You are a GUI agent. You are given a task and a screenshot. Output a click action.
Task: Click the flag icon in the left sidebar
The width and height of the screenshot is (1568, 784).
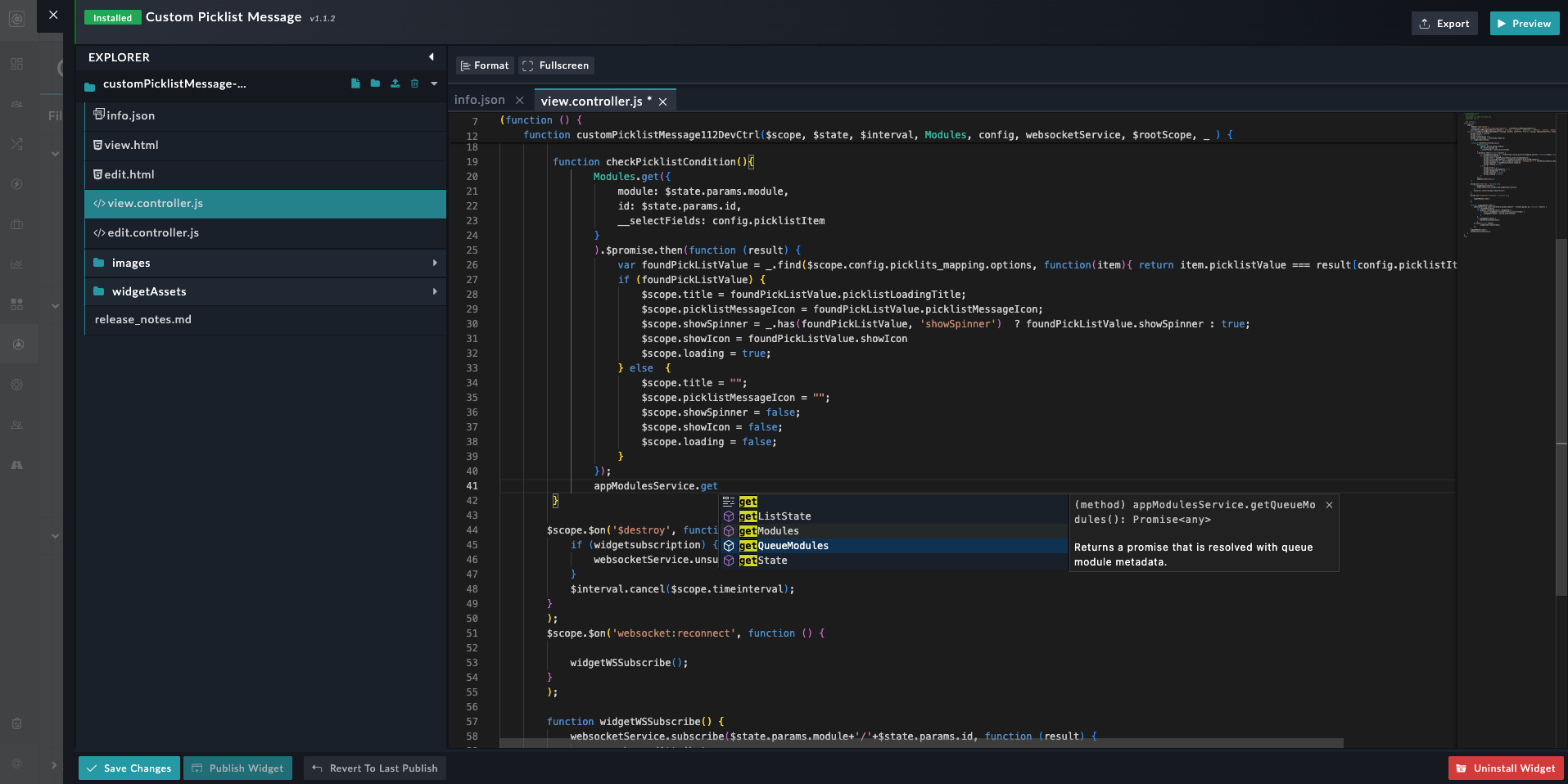pos(16,464)
